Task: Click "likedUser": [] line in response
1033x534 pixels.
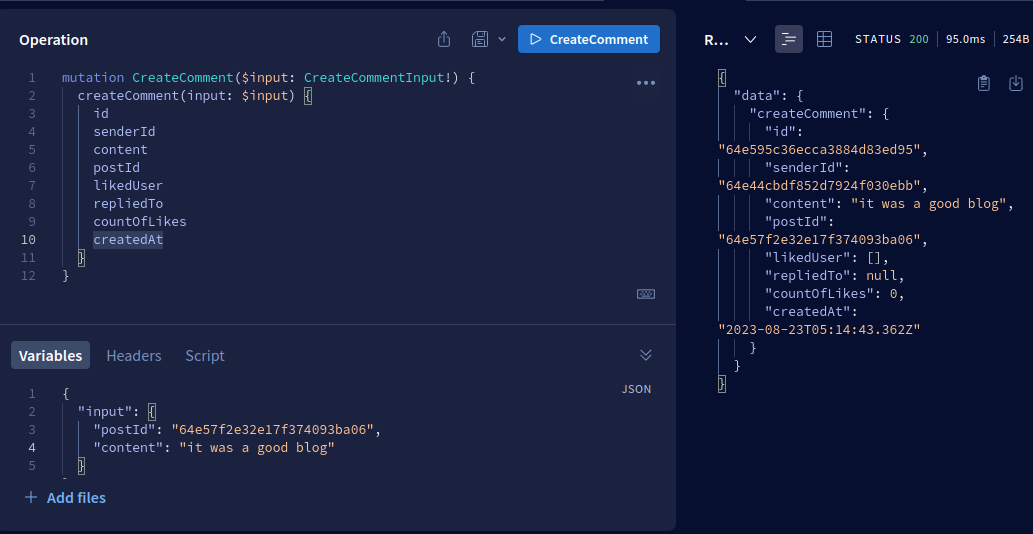Action: 827,257
